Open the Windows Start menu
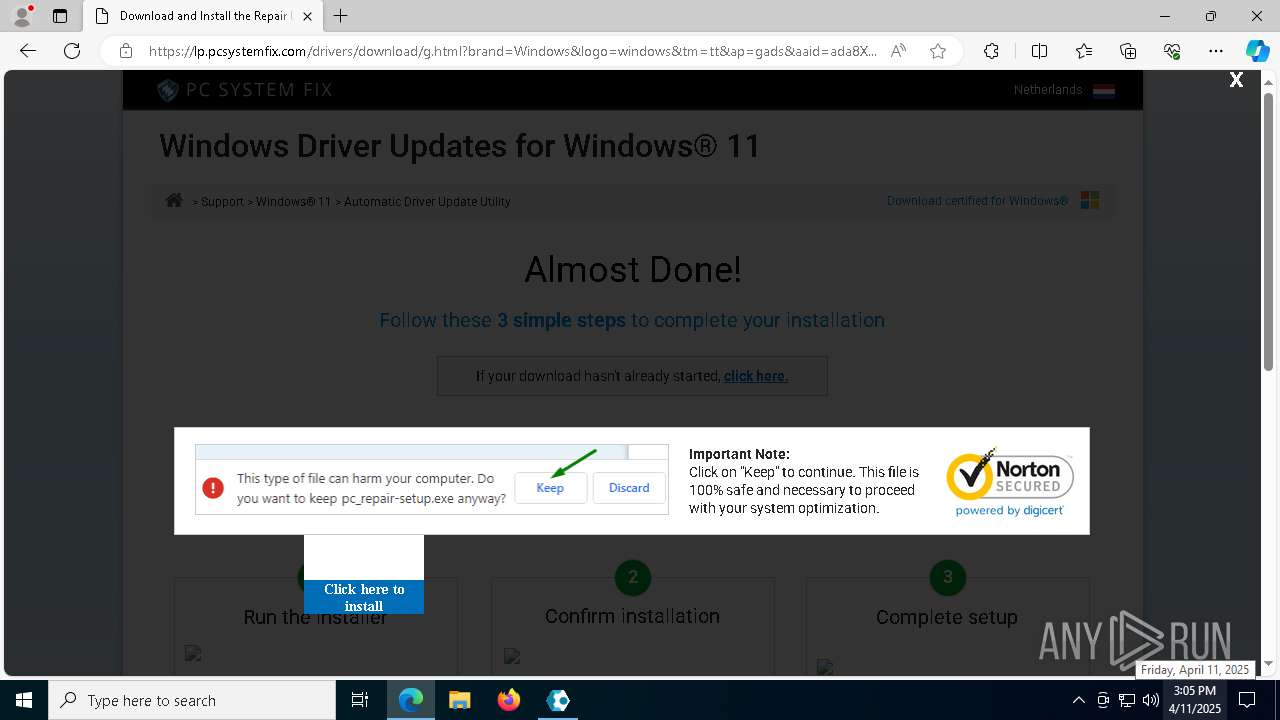This screenshot has height=720, width=1280. (x=24, y=700)
